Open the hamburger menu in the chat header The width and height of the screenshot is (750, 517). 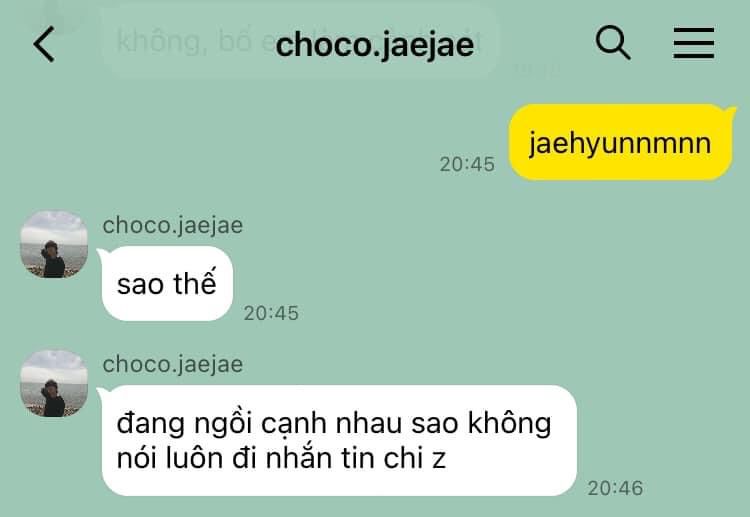[x=694, y=43]
